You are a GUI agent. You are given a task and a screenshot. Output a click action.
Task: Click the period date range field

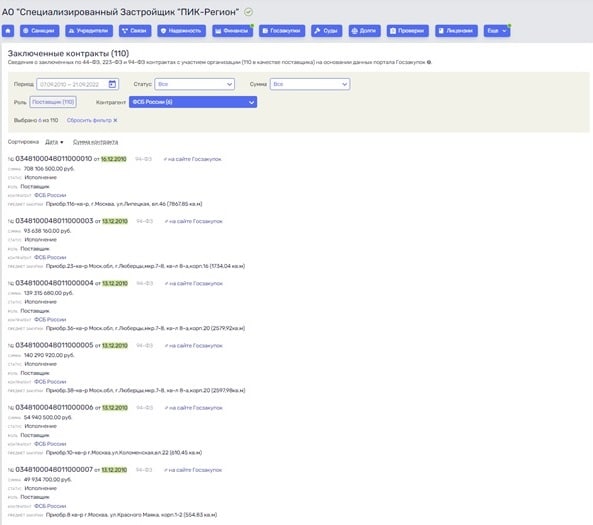tap(78, 84)
